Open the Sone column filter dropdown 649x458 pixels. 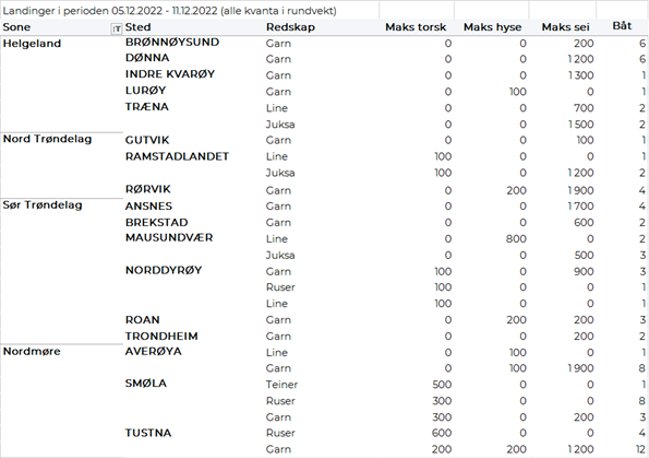(116, 28)
